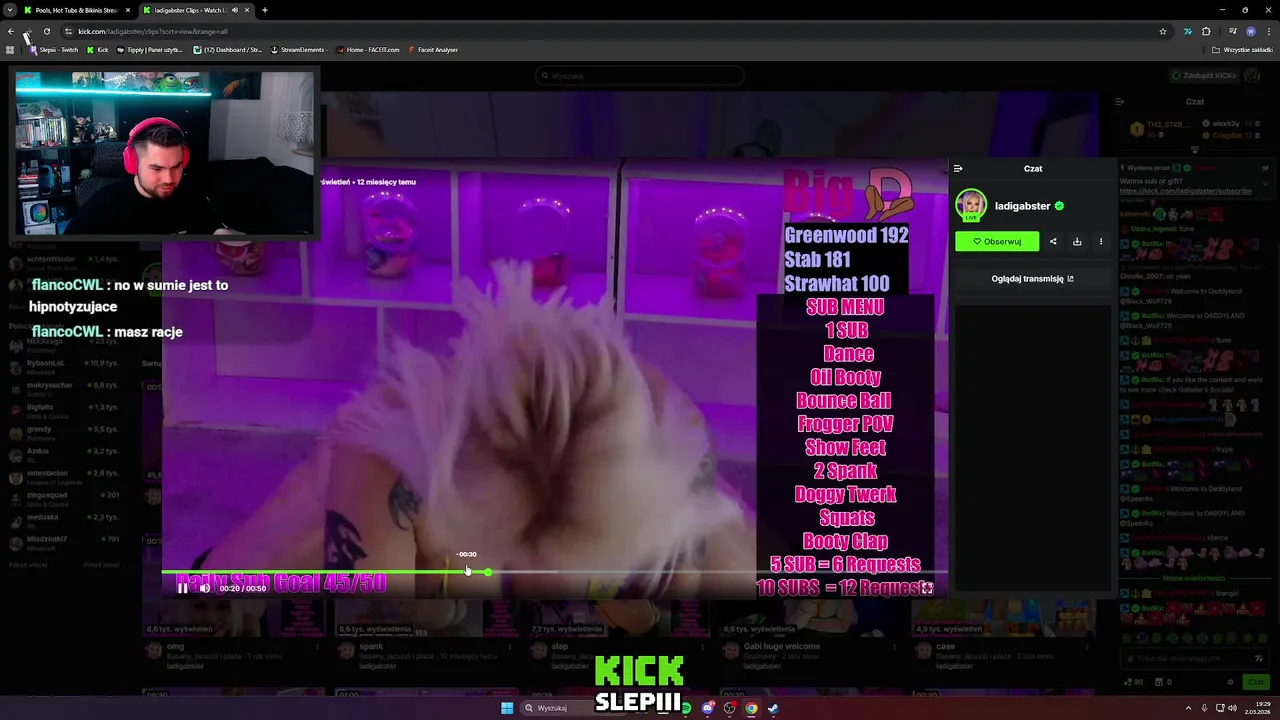The width and height of the screenshot is (1280, 720).
Task: Open the Home - FACEIT.com bookmark
Action: [368, 49]
